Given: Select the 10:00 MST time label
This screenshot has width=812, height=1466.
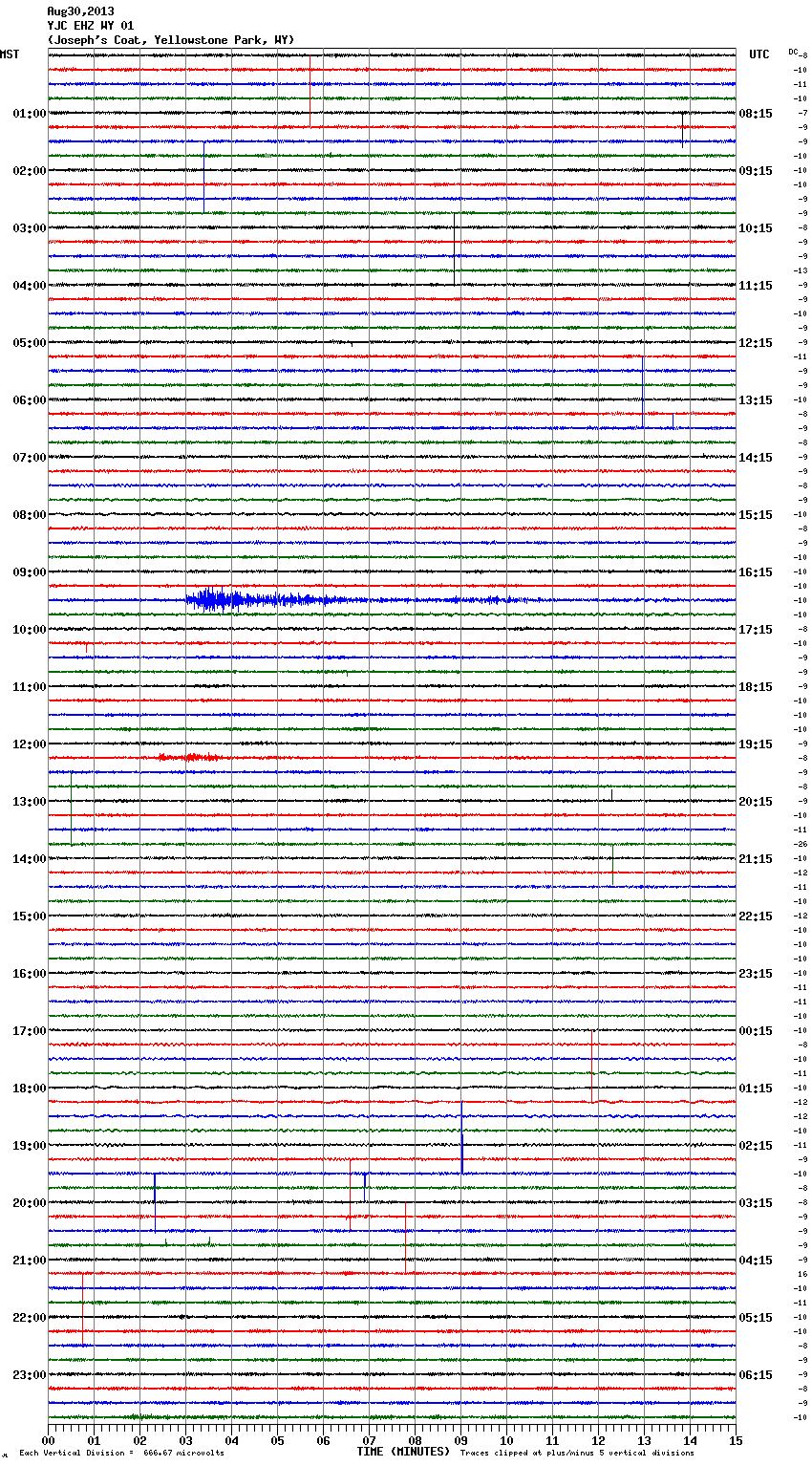Looking at the screenshot, I should click(30, 630).
